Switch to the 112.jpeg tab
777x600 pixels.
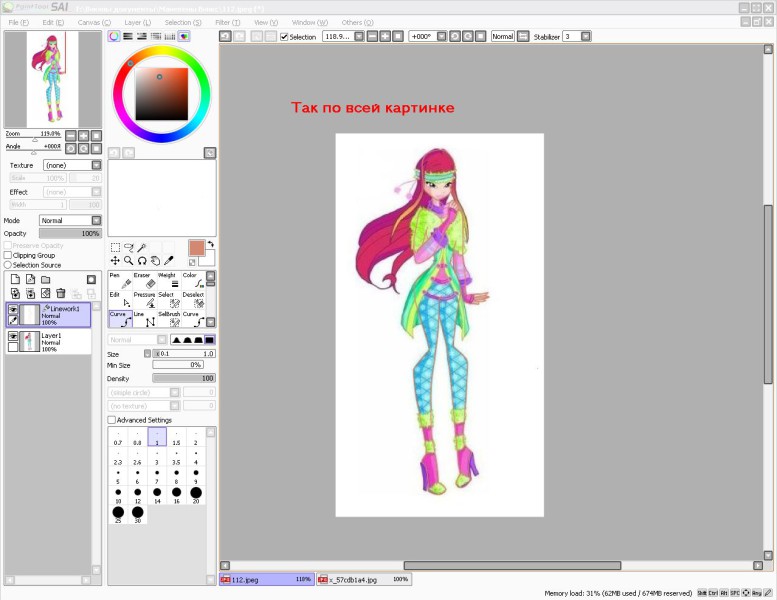[267, 579]
